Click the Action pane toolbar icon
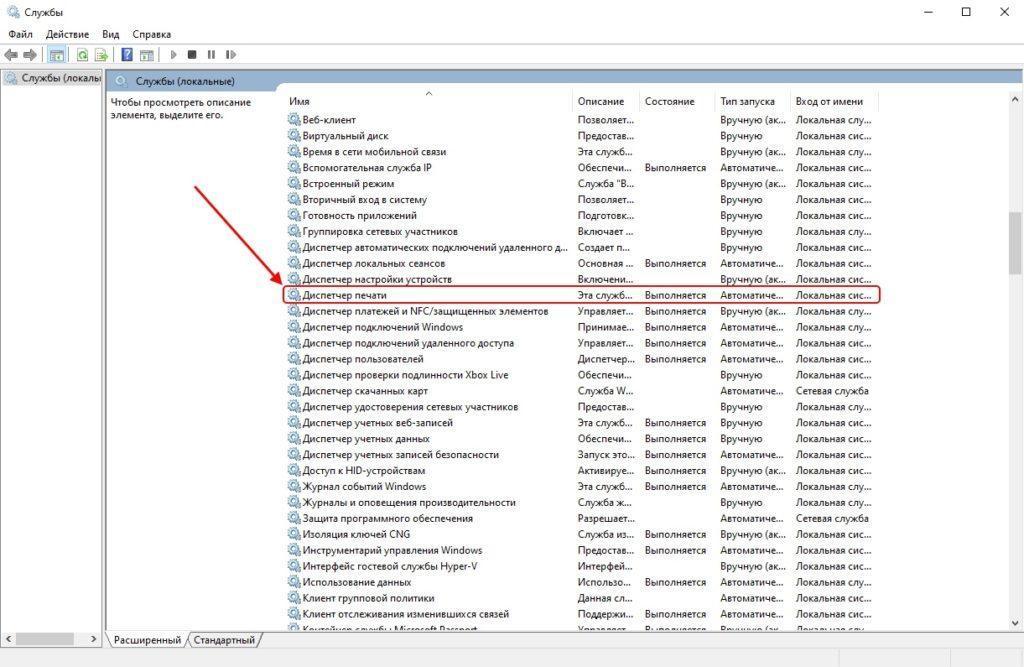Screen dimensions: 1024x667 coord(147,55)
